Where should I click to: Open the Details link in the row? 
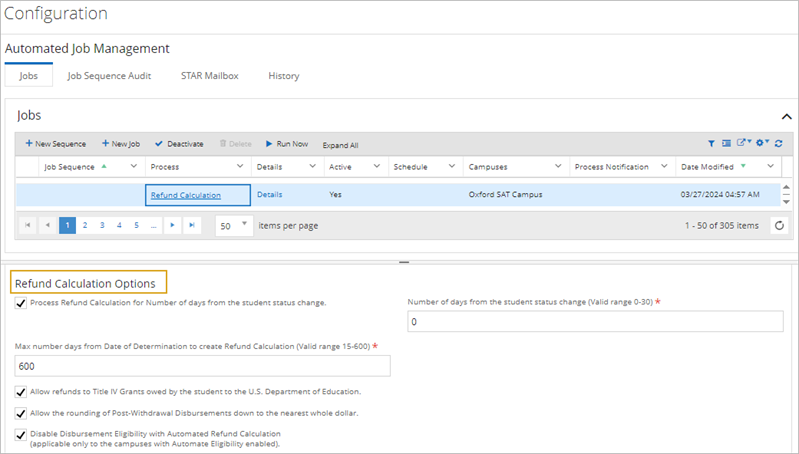point(270,194)
